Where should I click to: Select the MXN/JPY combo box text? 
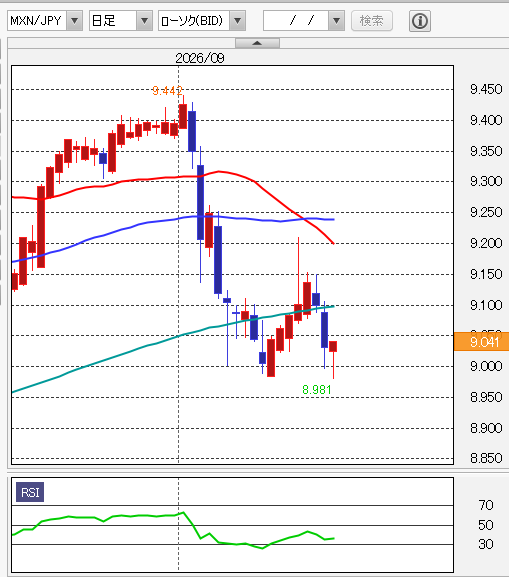click(37, 21)
